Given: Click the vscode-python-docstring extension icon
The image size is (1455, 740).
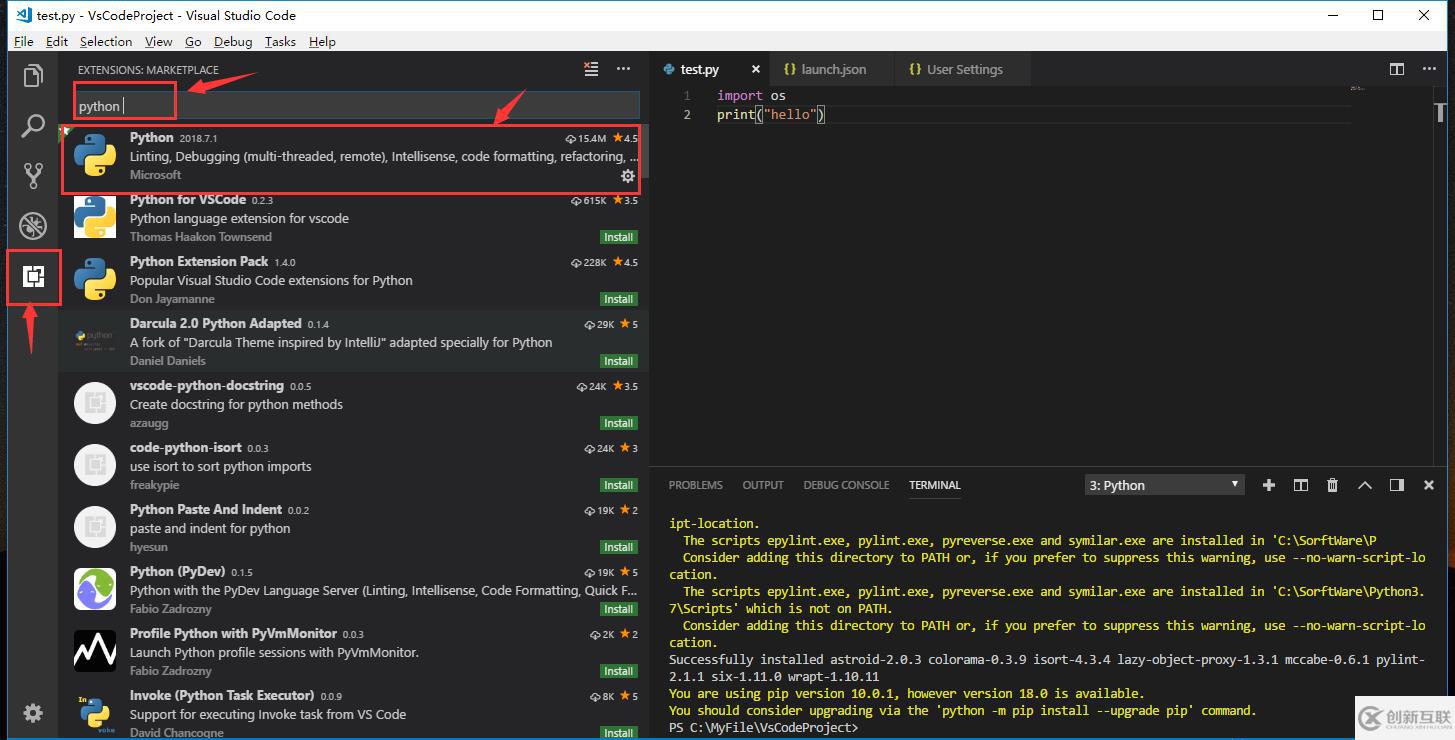Looking at the screenshot, I should 95,403.
